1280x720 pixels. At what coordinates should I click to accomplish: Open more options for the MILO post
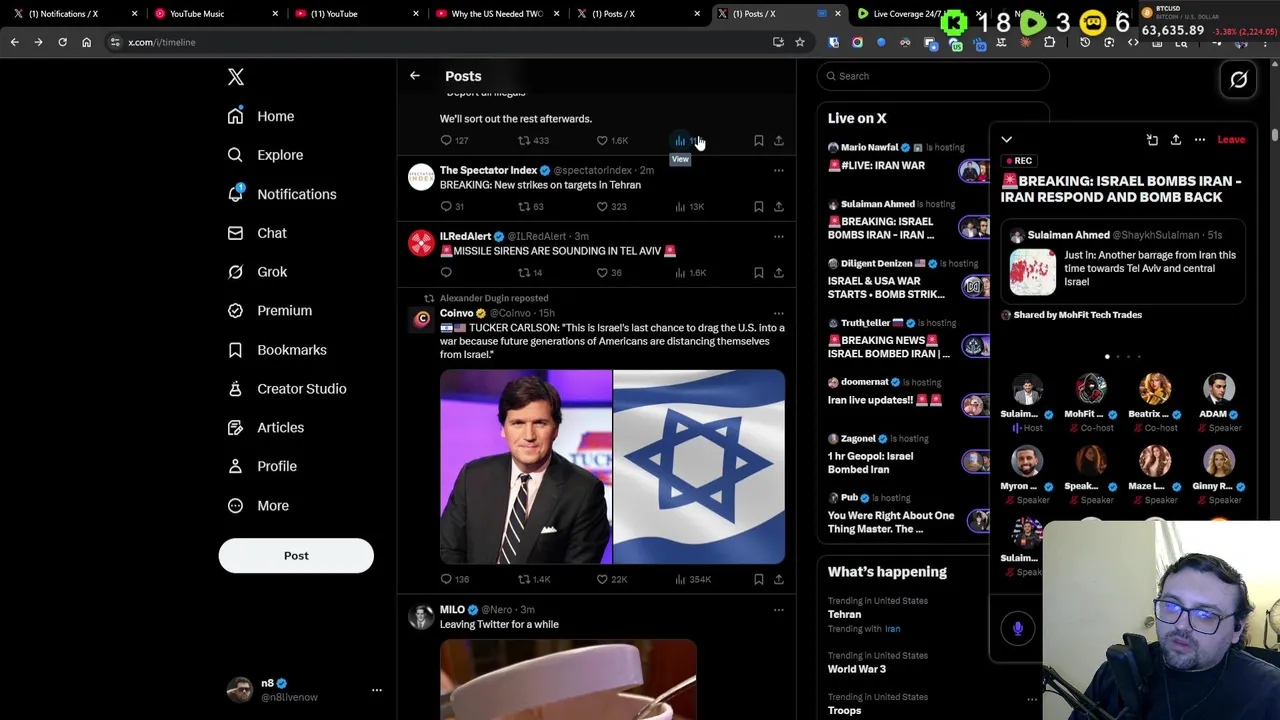(779, 609)
